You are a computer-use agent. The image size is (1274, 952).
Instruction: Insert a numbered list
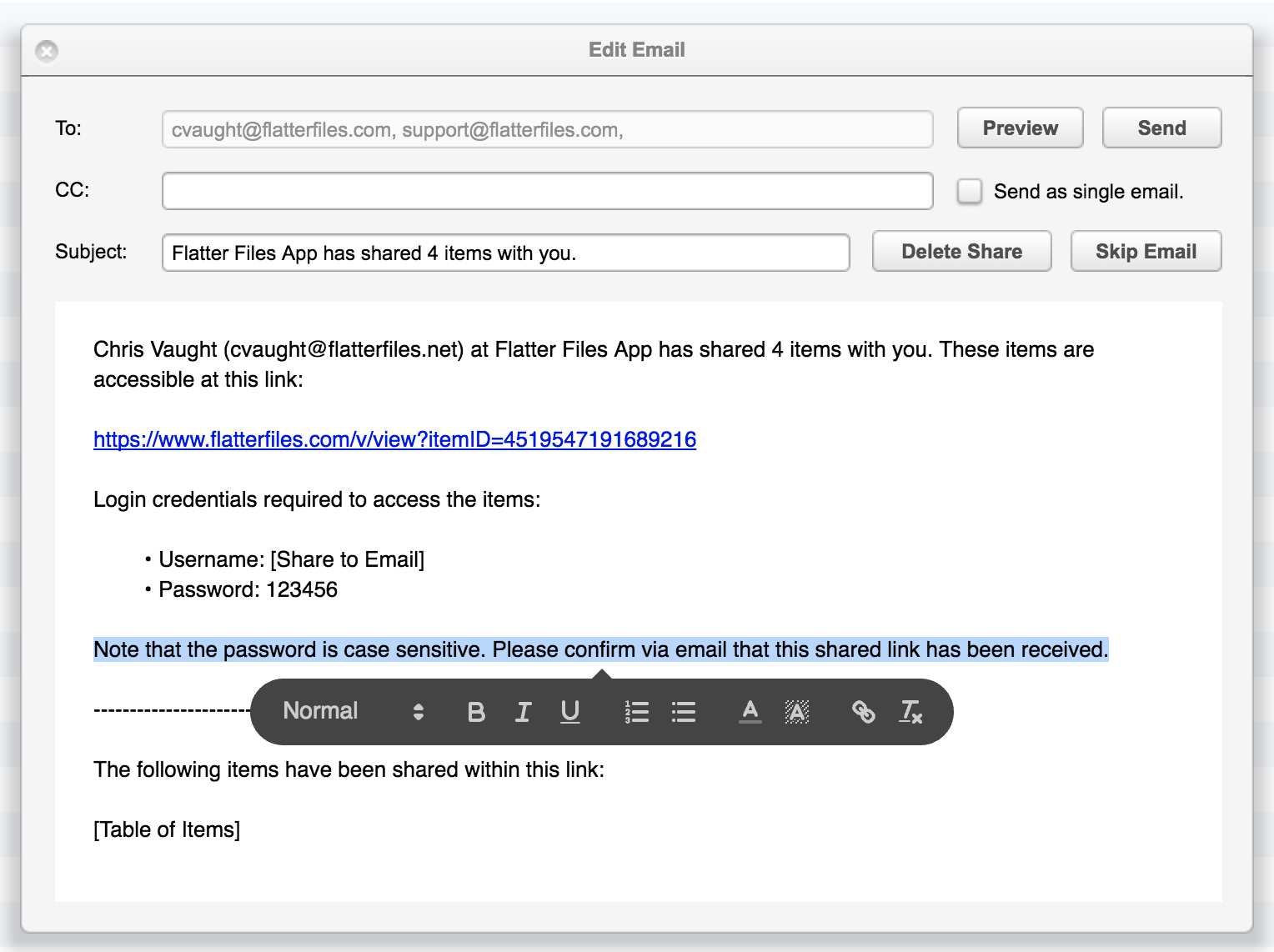636,712
